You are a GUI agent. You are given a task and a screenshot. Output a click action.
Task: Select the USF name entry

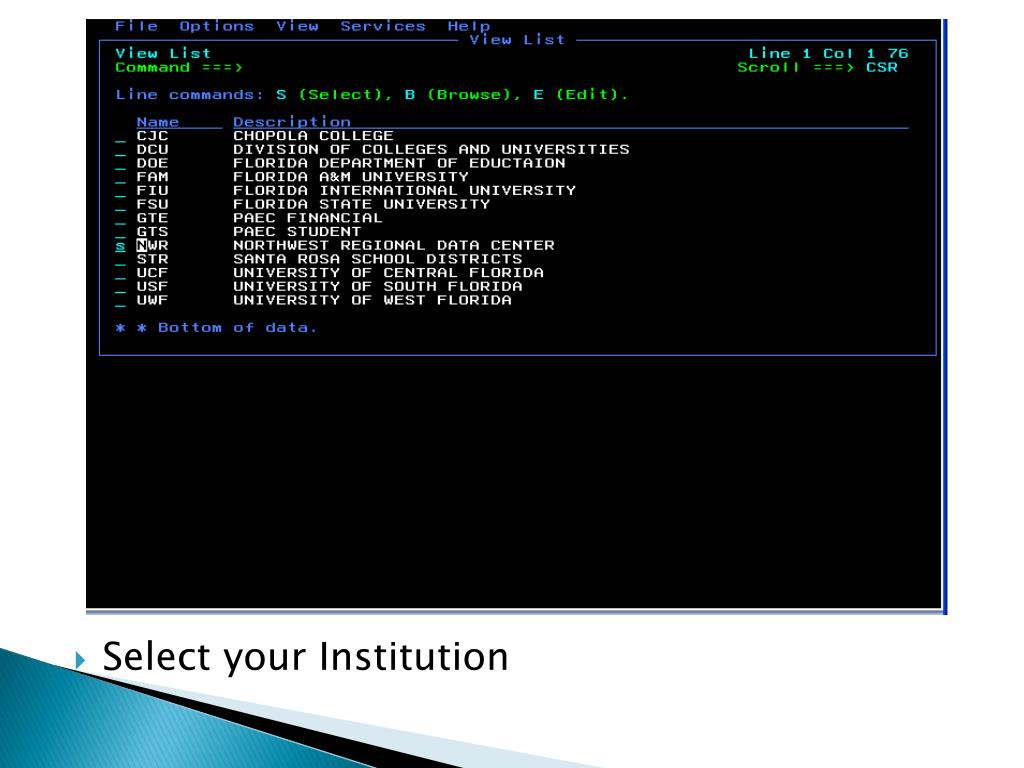pyautogui.click(x=152, y=287)
